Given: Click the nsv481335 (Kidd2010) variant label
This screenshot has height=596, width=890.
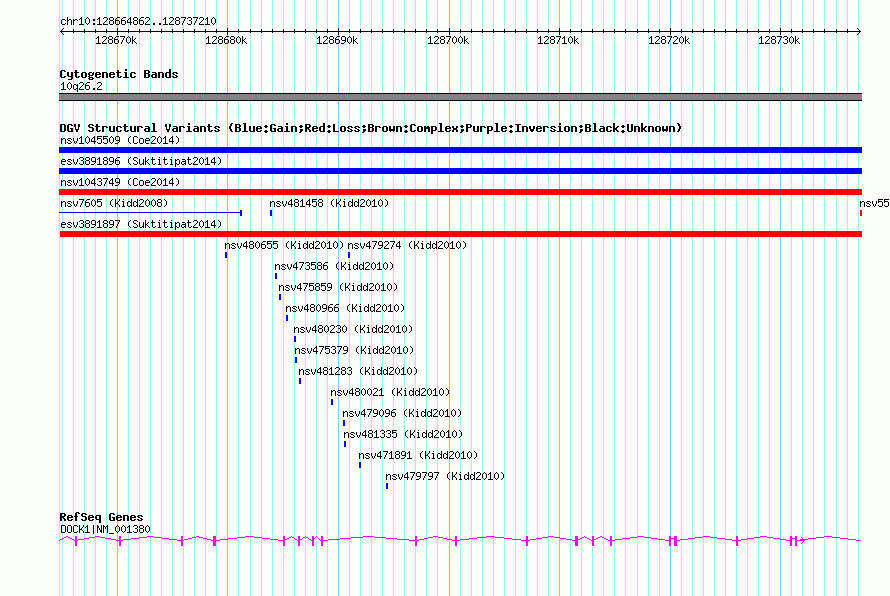Looking at the screenshot, I should click(402, 434).
